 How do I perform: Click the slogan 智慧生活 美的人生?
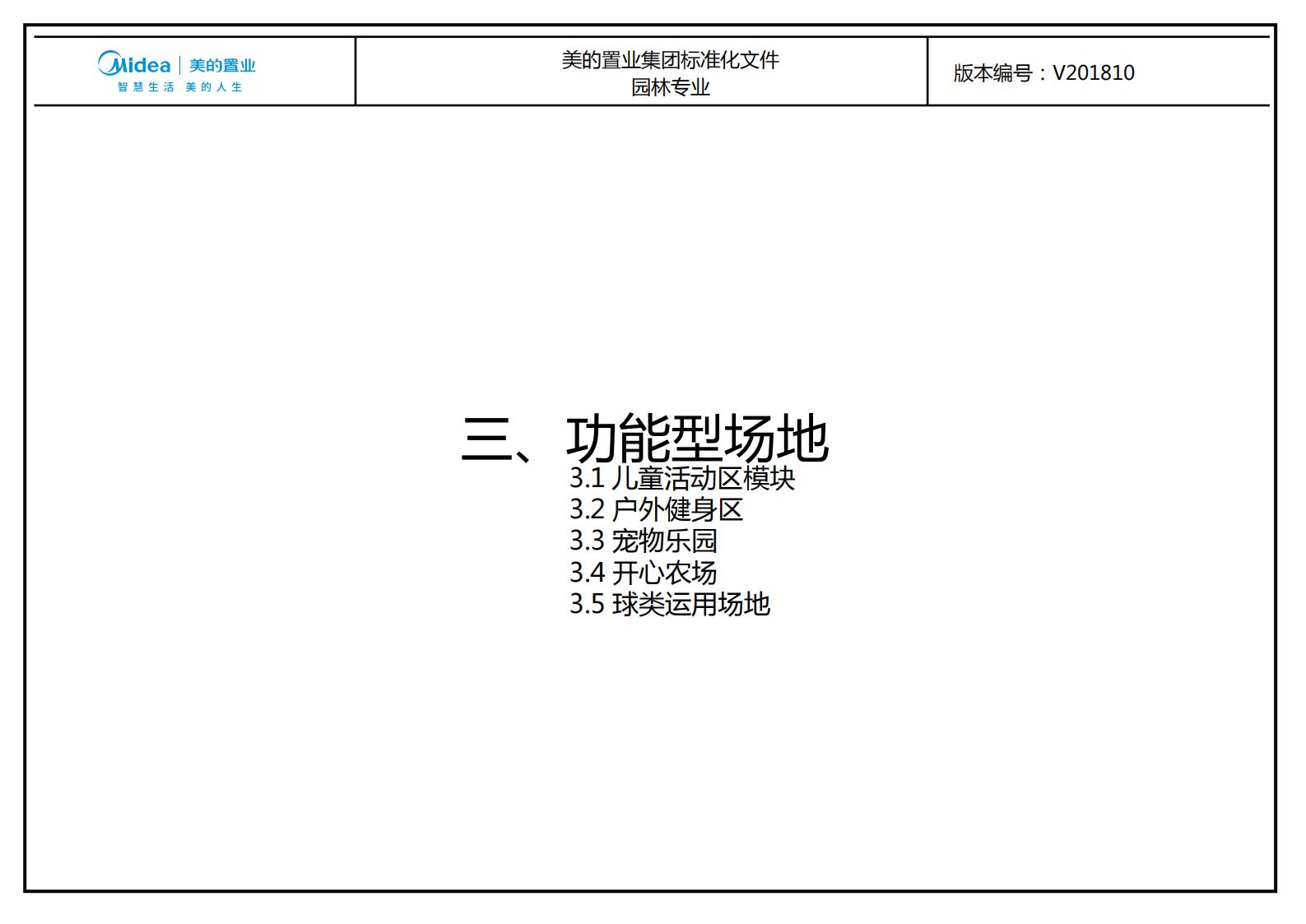pyautogui.click(x=180, y=87)
